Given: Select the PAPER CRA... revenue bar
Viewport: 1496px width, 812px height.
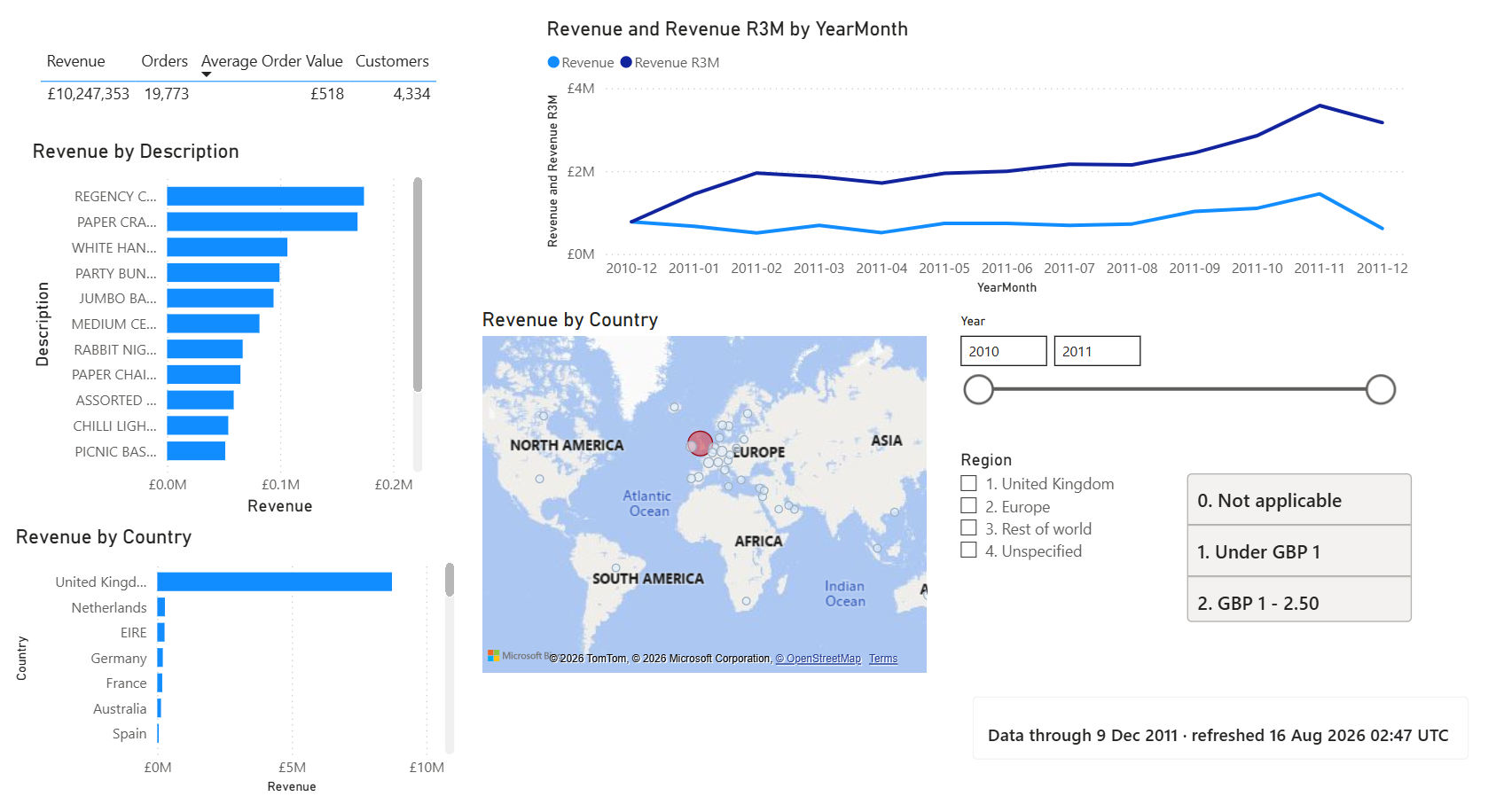Looking at the screenshot, I should pos(262,222).
